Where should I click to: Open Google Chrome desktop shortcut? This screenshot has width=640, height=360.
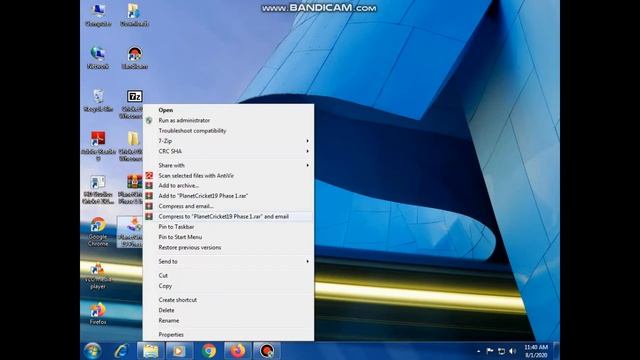(98, 231)
